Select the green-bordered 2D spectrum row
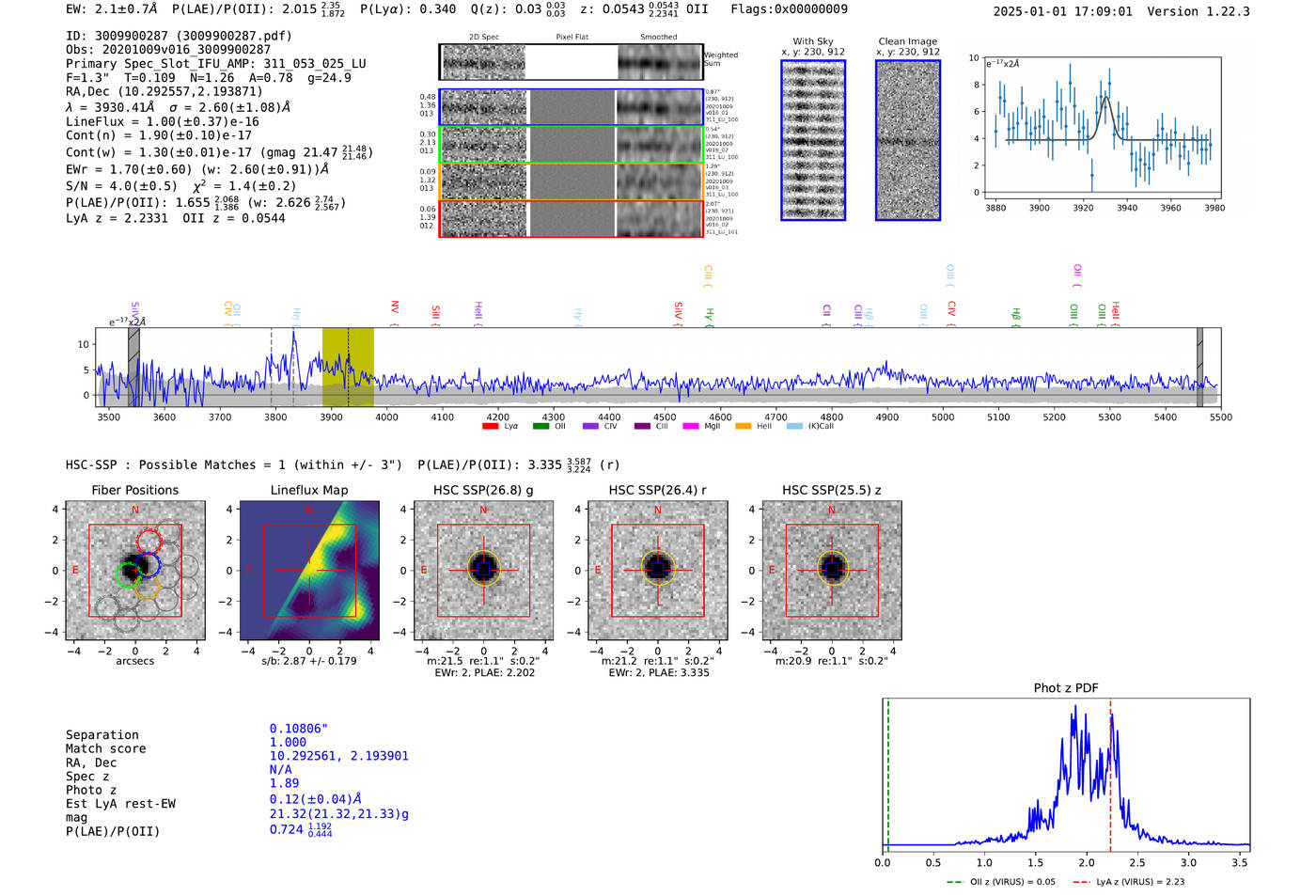1316x896 pixels. [x=571, y=145]
